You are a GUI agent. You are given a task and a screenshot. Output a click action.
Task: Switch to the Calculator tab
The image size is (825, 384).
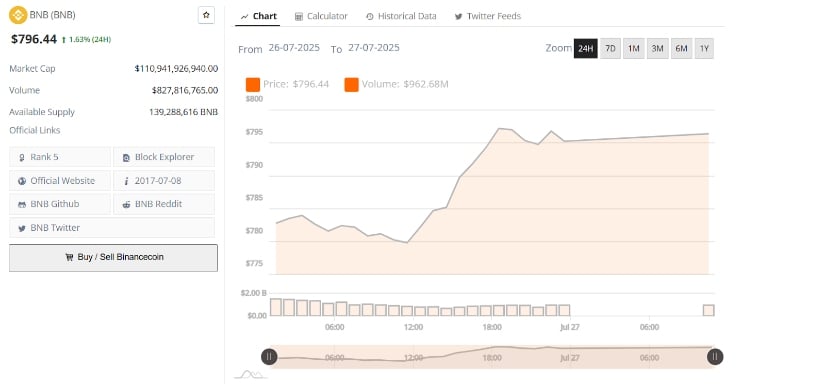coord(321,16)
